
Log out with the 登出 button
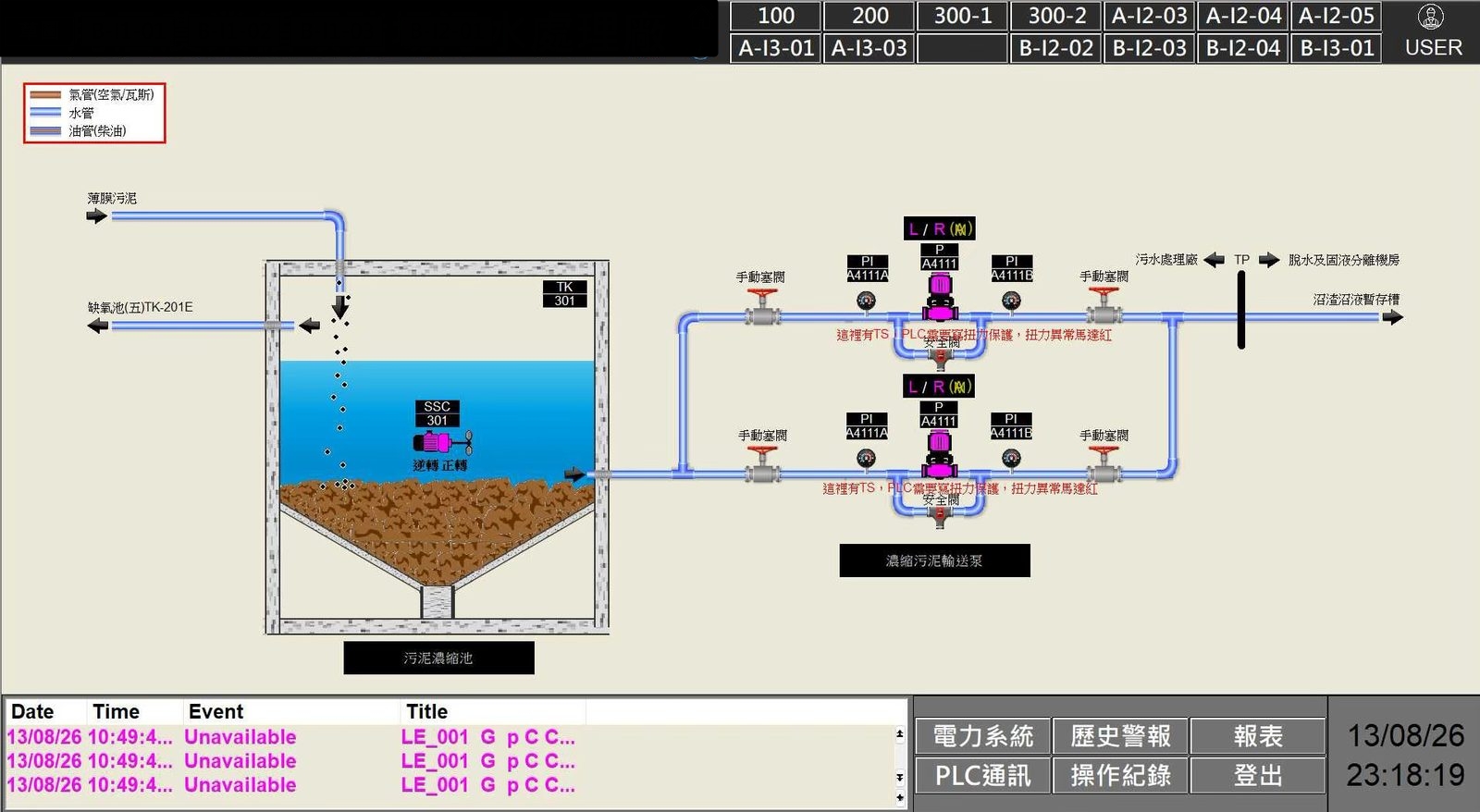(1258, 775)
